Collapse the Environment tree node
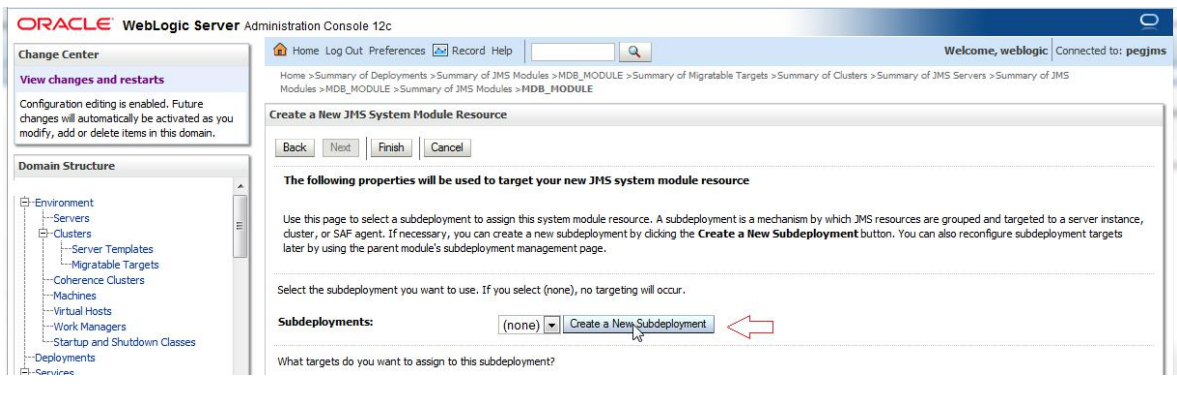The width and height of the screenshot is (1177, 417). (x=25, y=202)
